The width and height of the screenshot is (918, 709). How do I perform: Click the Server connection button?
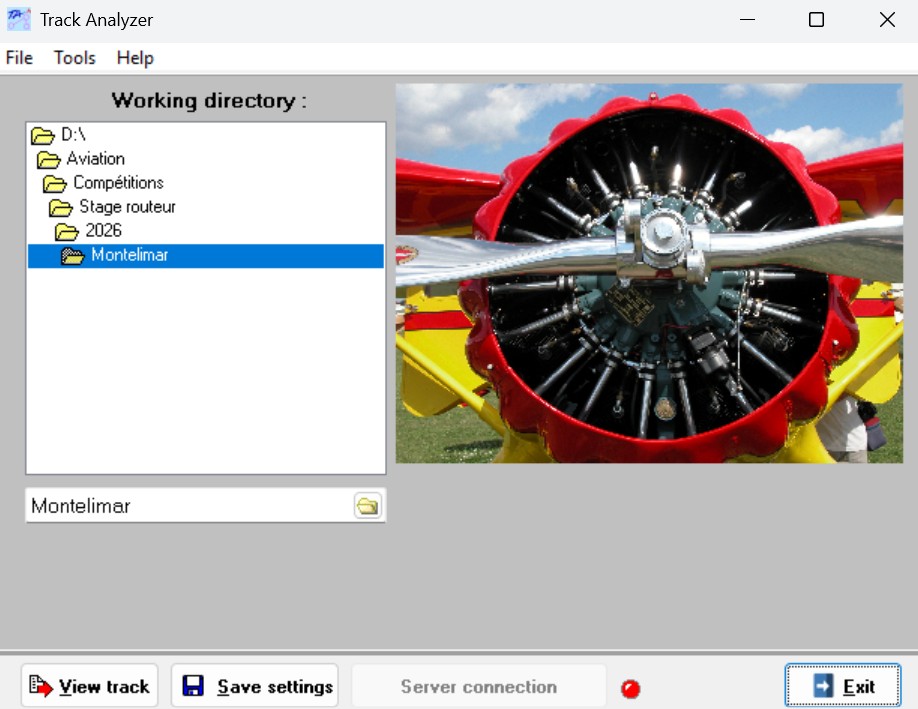(x=478, y=686)
